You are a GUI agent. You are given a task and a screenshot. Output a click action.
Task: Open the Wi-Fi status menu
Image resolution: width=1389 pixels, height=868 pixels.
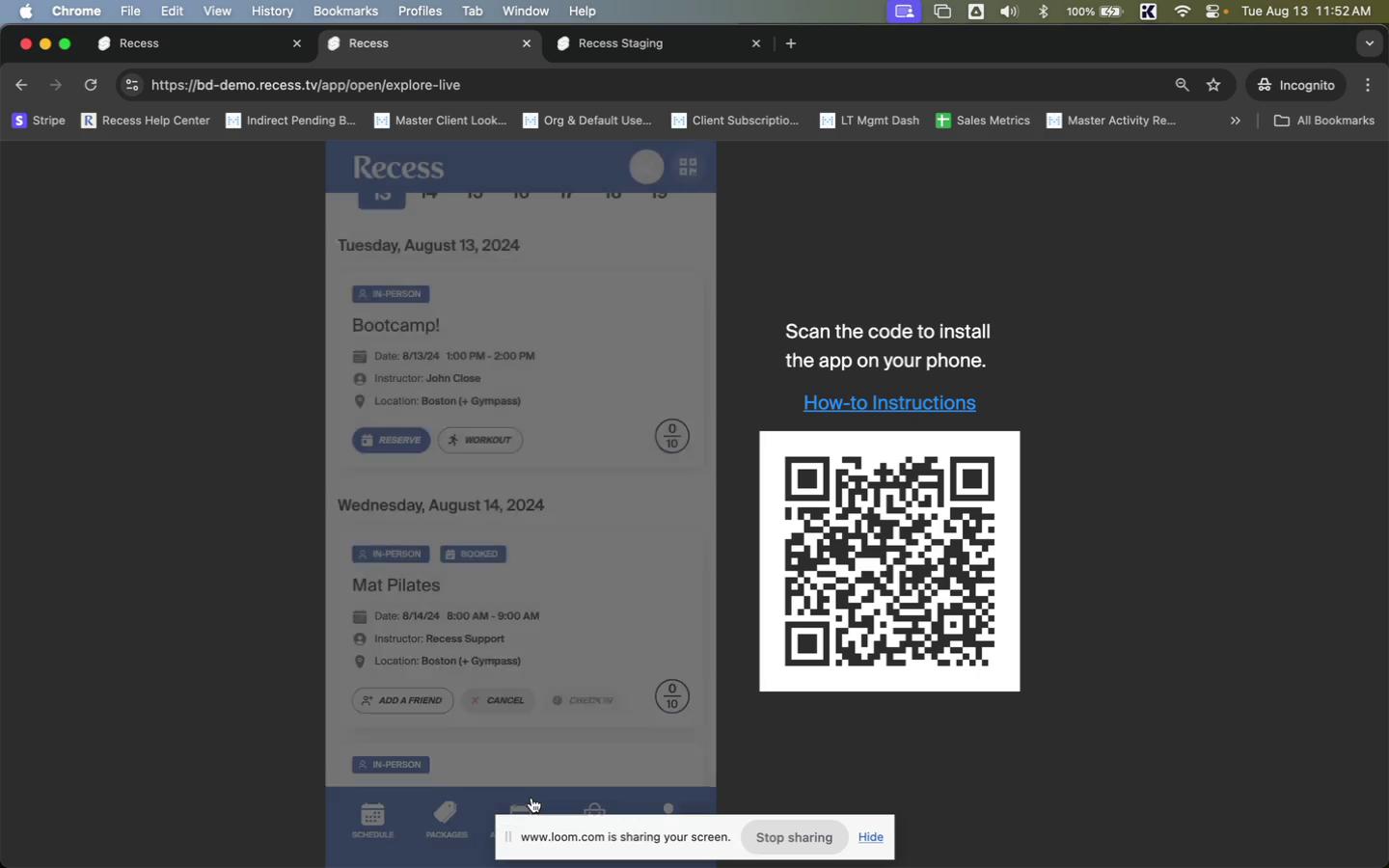pyautogui.click(x=1183, y=12)
